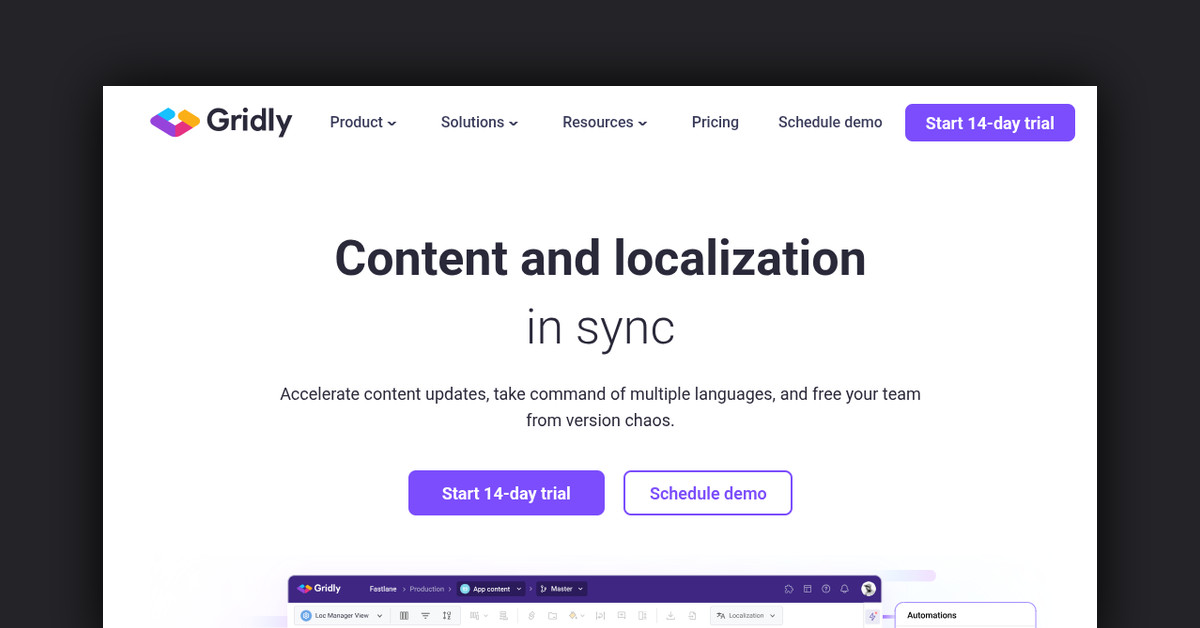The height and width of the screenshot is (628, 1200).
Task: Expand the Solutions dropdown menu
Action: 479,122
